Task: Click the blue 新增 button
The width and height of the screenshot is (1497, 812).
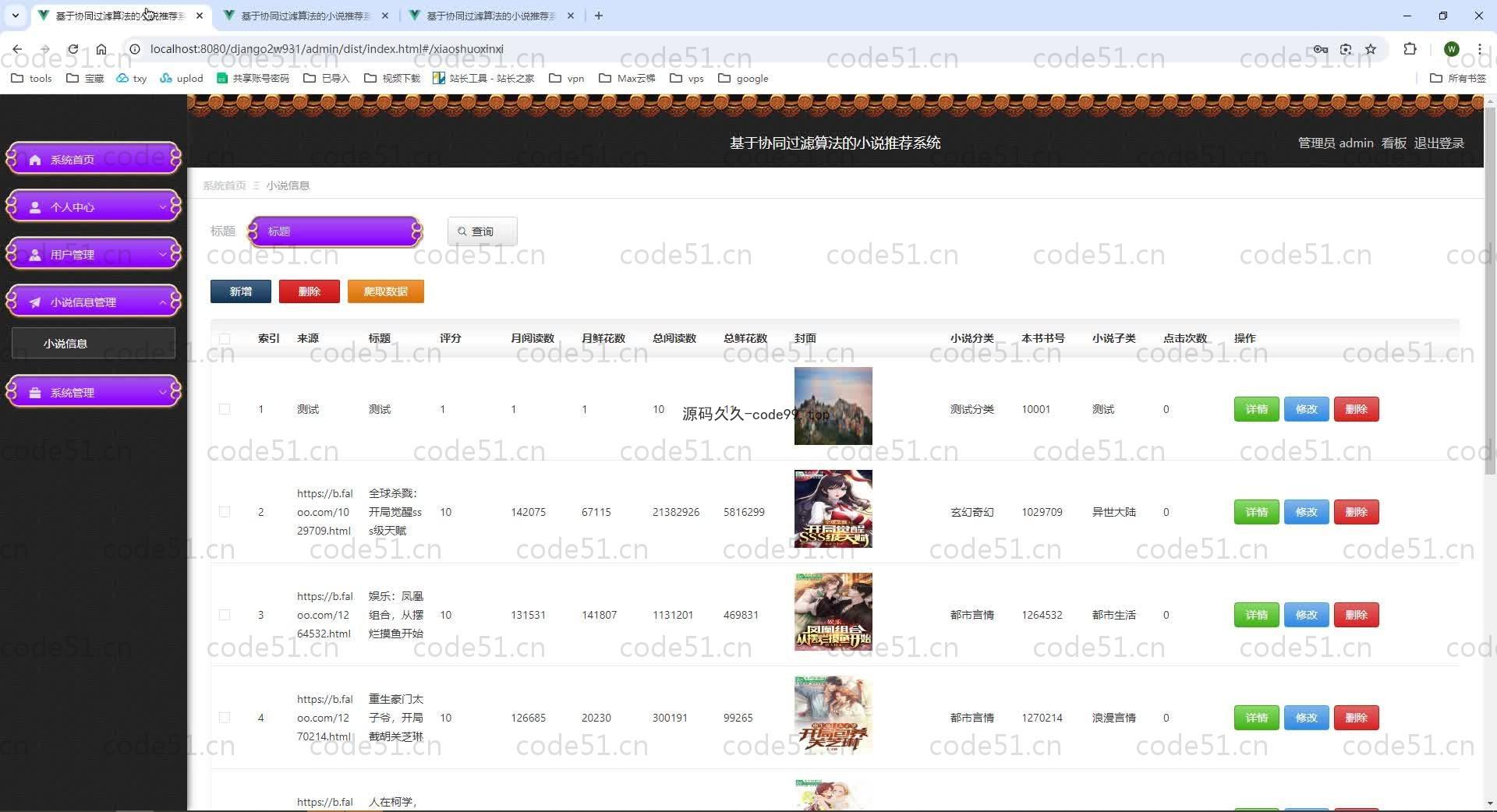Action: click(241, 291)
